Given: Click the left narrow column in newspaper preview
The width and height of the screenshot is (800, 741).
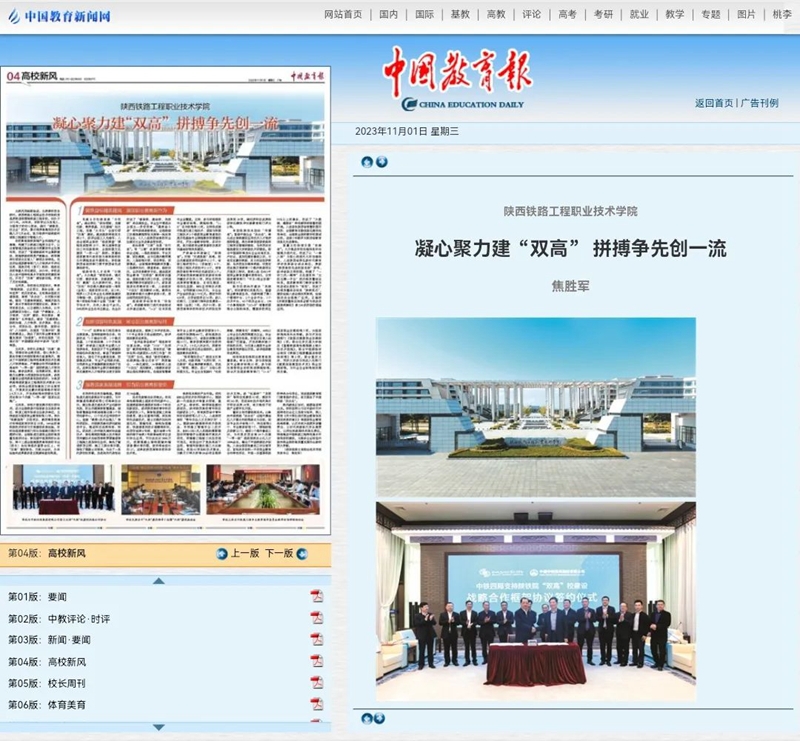Looking at the screenshot, I should click(35, 331).
